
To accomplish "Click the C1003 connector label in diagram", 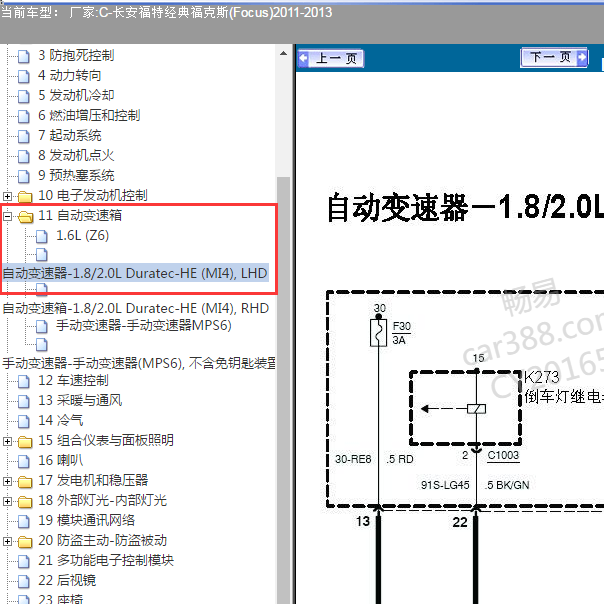I will pos(503,455).
